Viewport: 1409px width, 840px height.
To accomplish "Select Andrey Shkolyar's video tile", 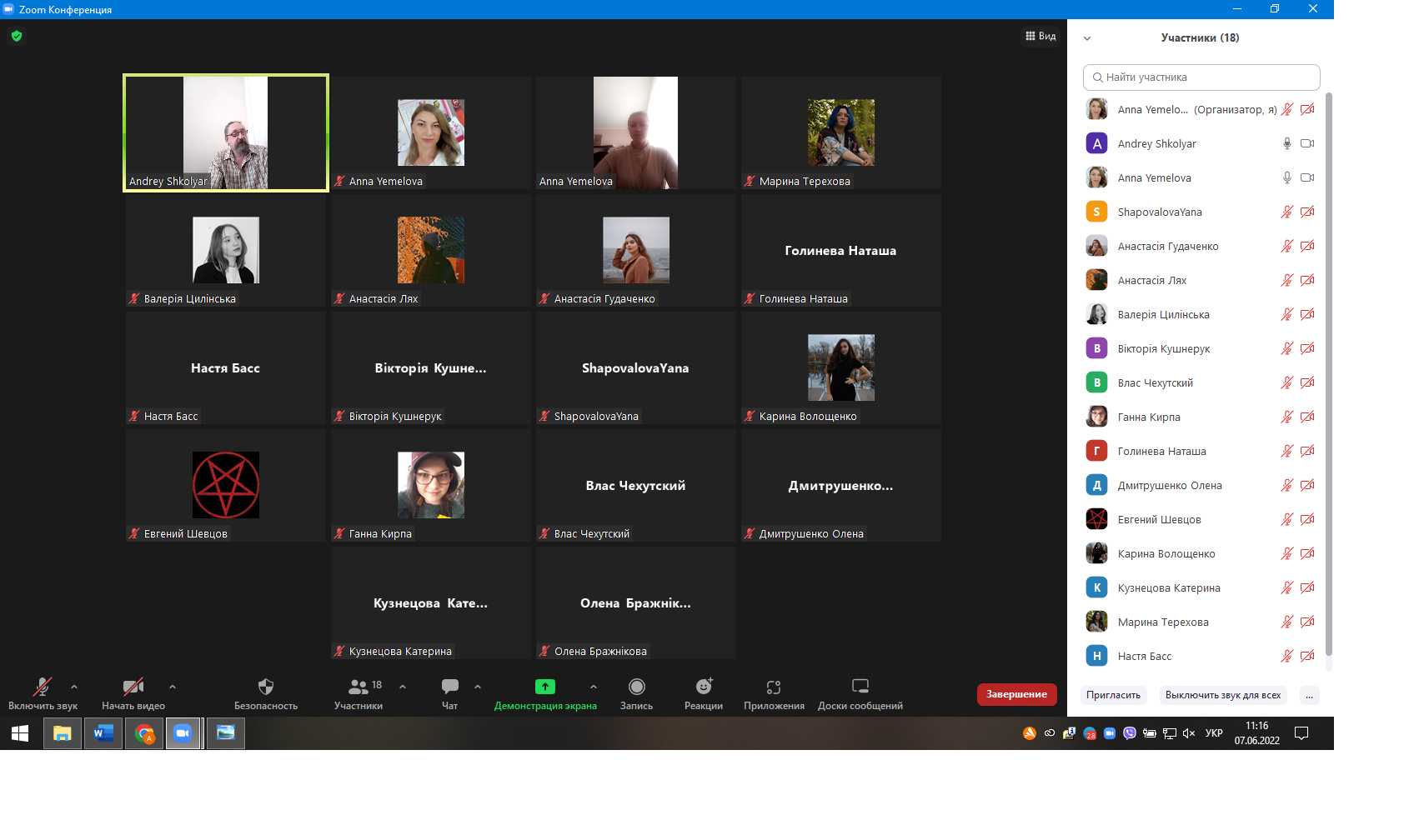I will (226, 132).
